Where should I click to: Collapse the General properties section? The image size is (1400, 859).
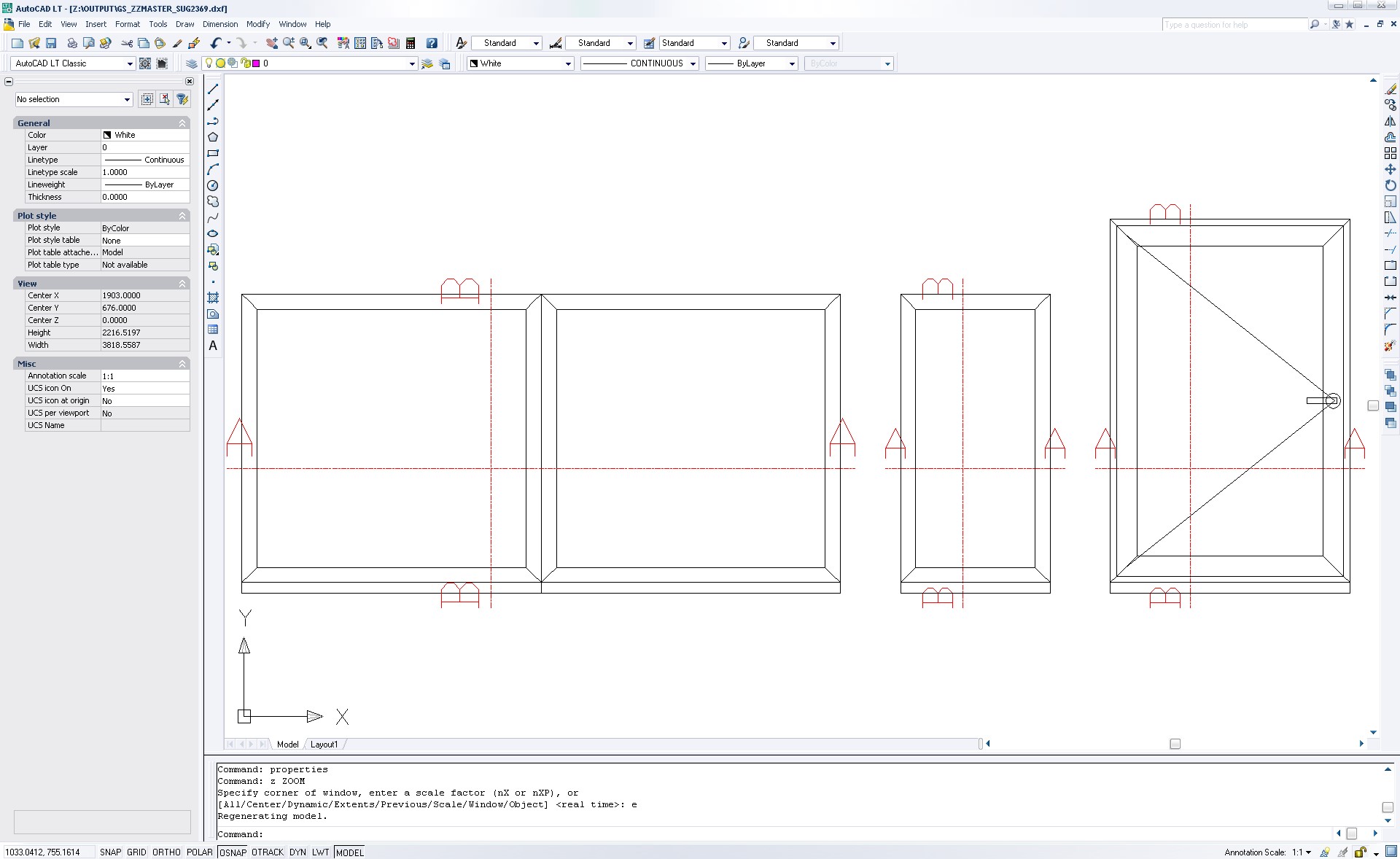[x=182, y=123]
